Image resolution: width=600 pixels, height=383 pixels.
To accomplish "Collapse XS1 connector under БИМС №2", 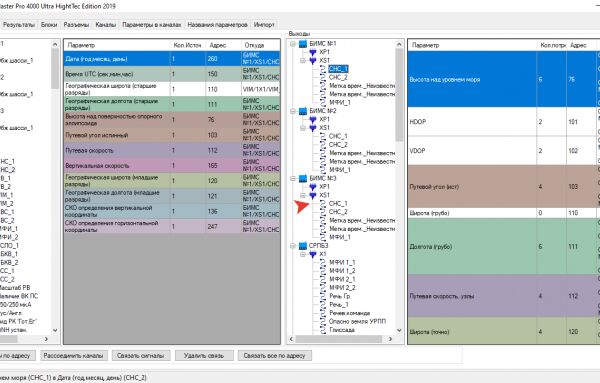I will (303, 128).
